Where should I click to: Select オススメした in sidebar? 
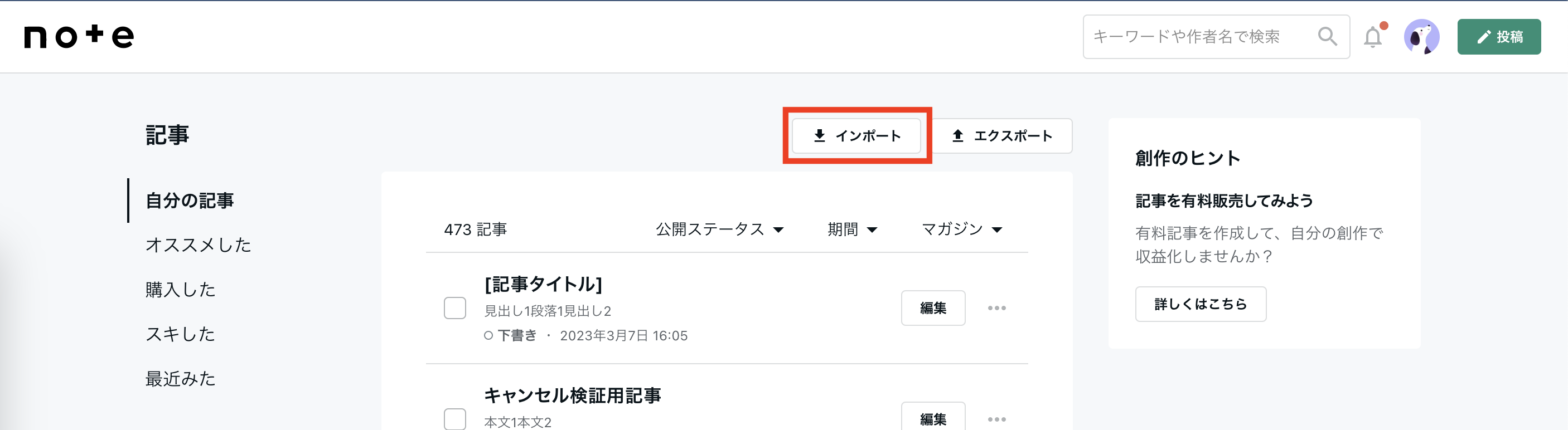[x=198, y=245]
